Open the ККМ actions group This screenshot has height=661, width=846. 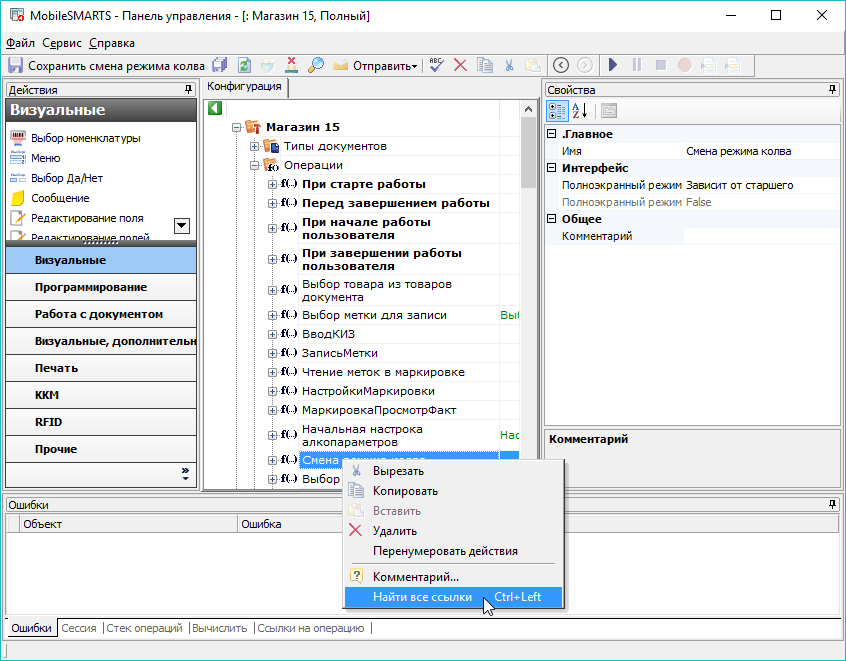coord(101,395)
